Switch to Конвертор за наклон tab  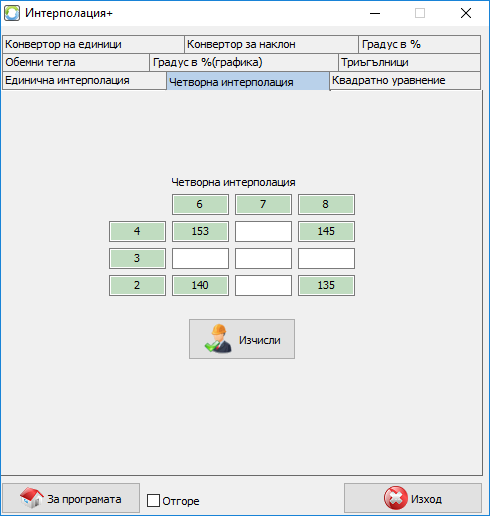point(271,44)
